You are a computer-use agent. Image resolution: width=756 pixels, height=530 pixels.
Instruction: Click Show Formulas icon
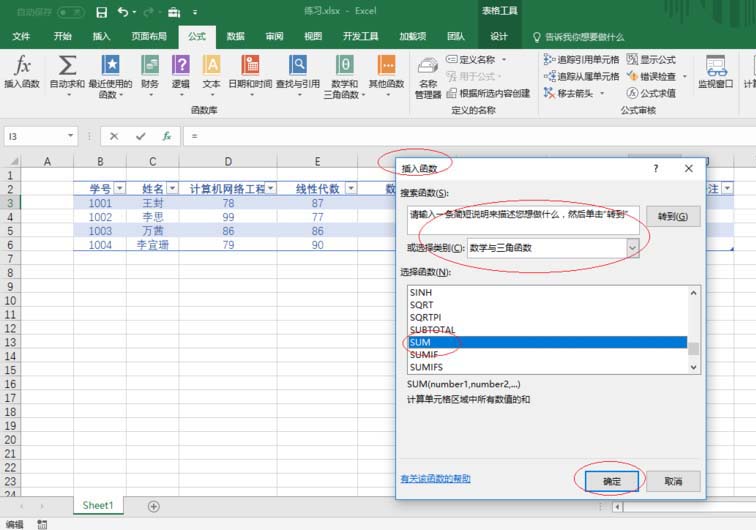tap(632, 59)
